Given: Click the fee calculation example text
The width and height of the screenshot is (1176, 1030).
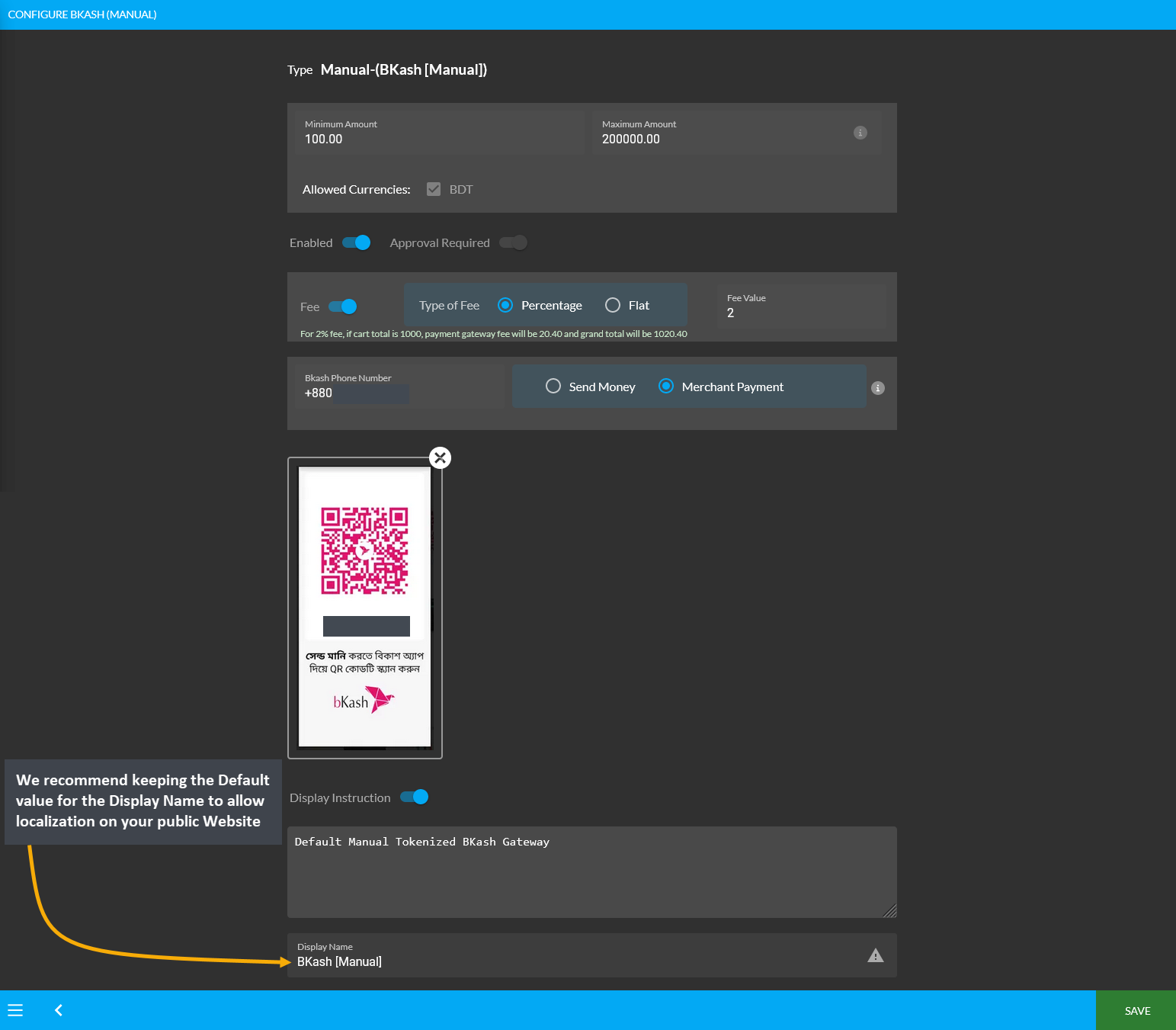Looking at the screenshot, I should click(494, 334).
